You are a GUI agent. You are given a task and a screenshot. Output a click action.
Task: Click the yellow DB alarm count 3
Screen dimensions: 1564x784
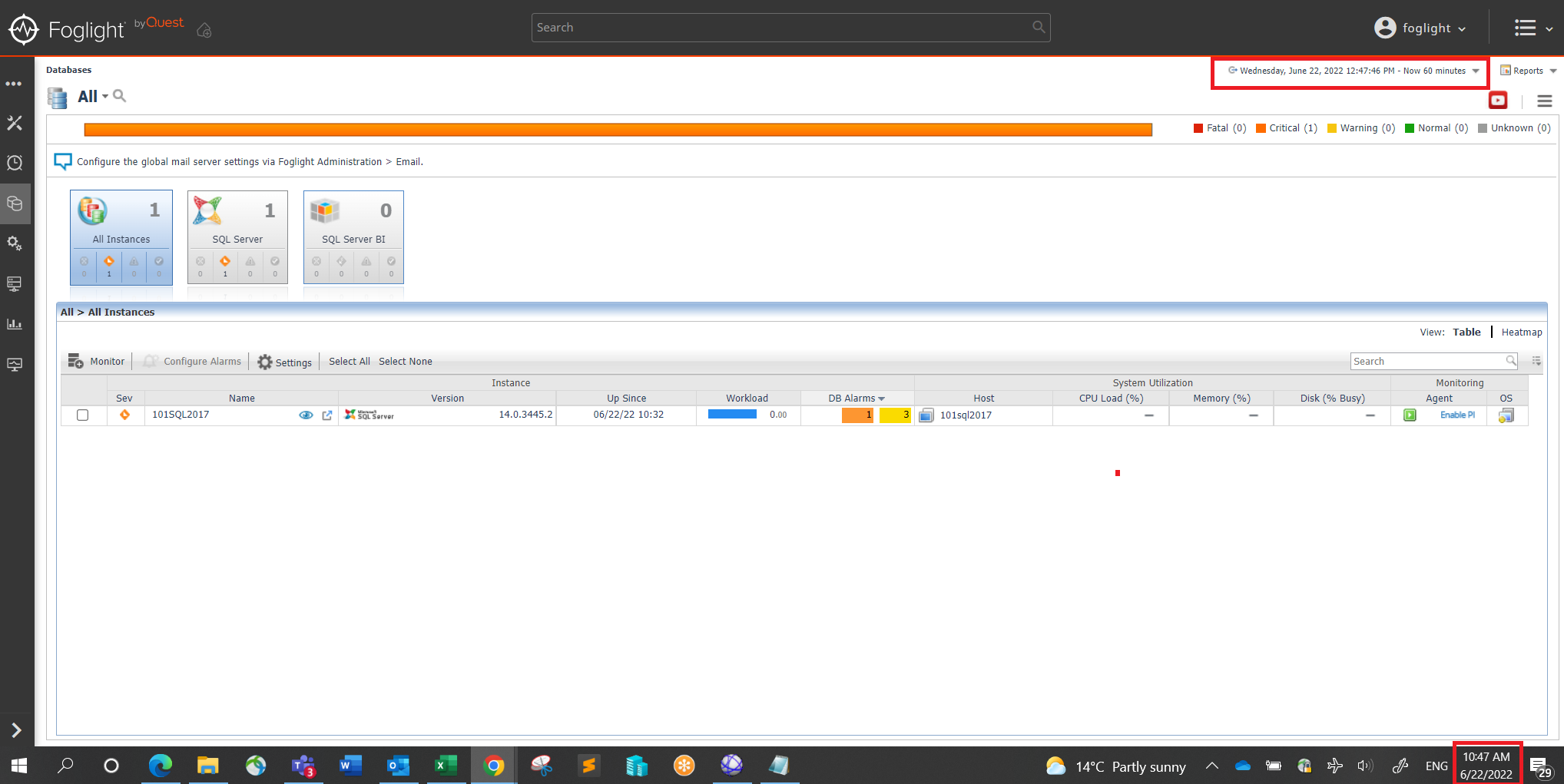(x=895, y=415)
